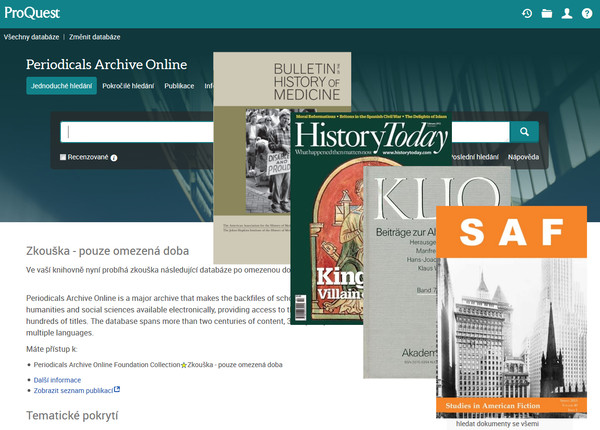Open Další informace link
600x430 pixels.
pos(57,380)
